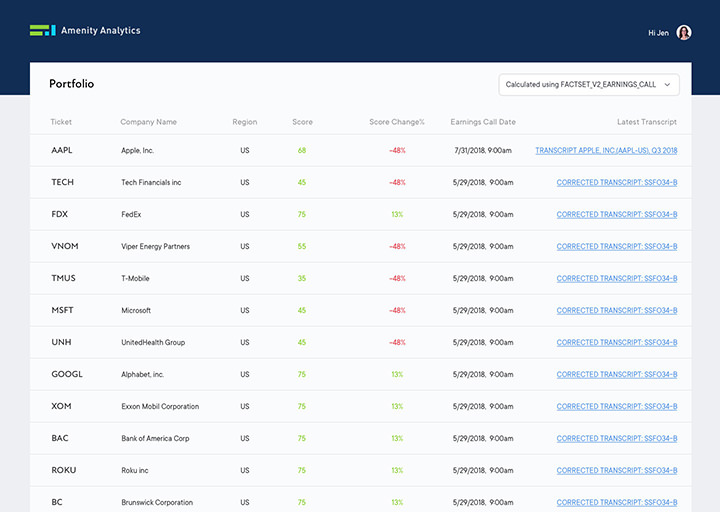Viewport: 720px width, 512px height.
Task: Click the dropdown chevron arrow in Portfolio header
Action: (x=667, y=84)
